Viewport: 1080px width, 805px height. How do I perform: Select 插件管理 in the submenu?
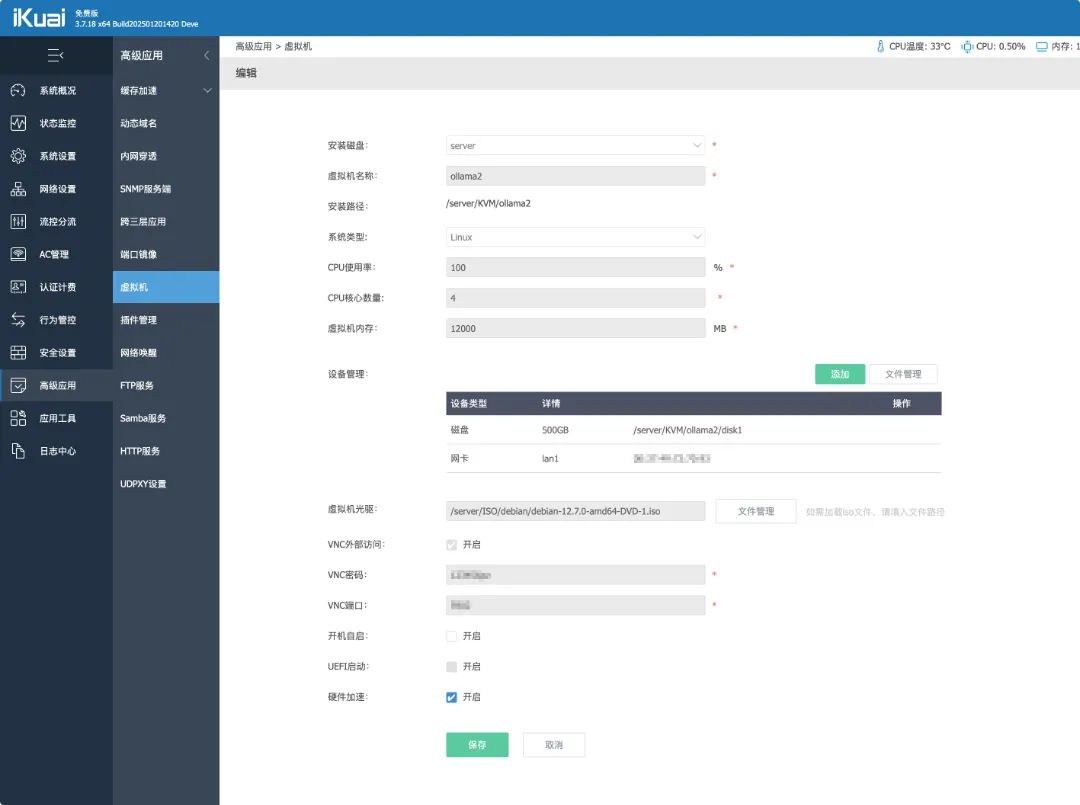tap(138, 320)
